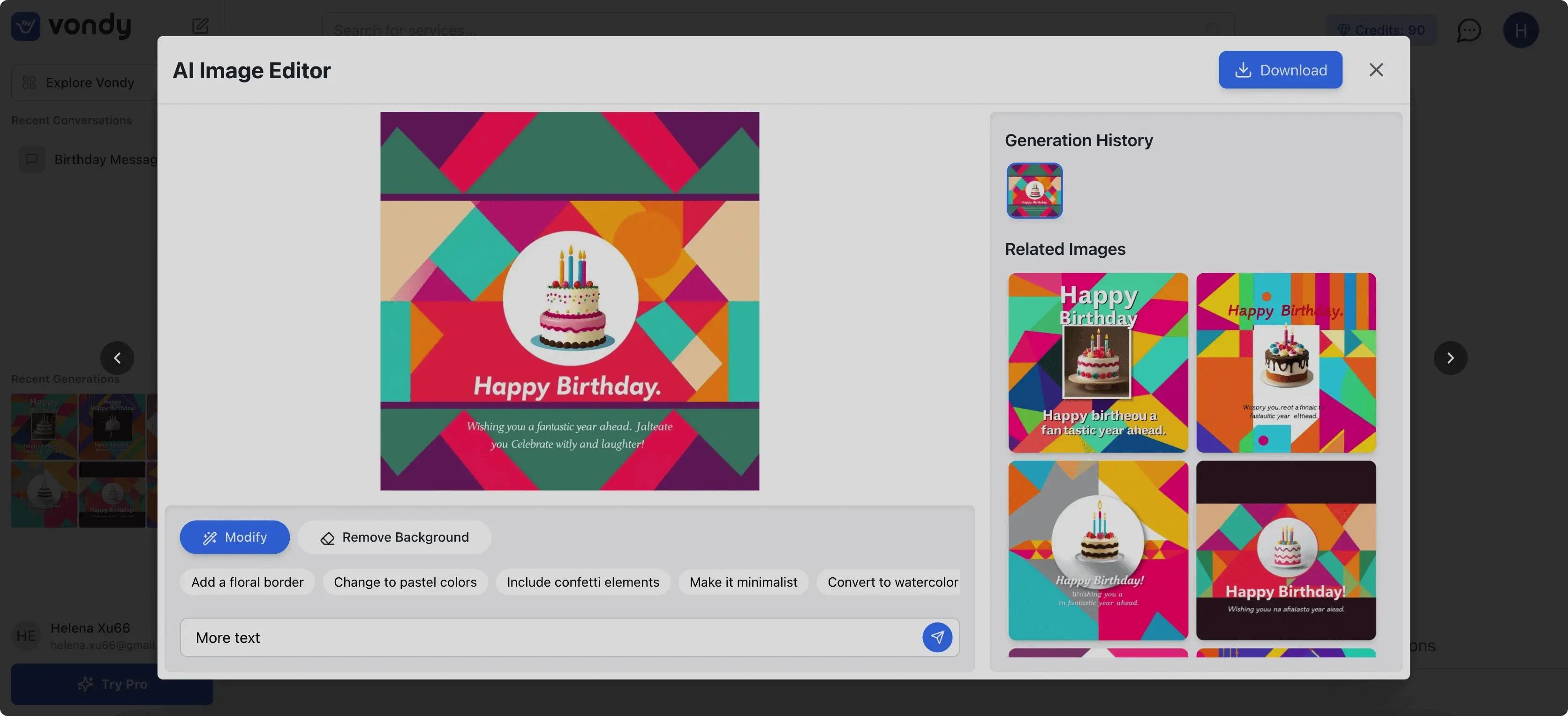Click the Try Pro button
1568x716 pixels.
click(x=112, y=684)
